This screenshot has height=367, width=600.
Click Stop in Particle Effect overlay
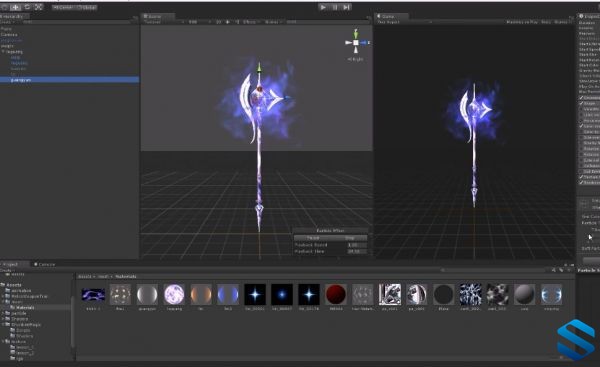coord(349,238)
